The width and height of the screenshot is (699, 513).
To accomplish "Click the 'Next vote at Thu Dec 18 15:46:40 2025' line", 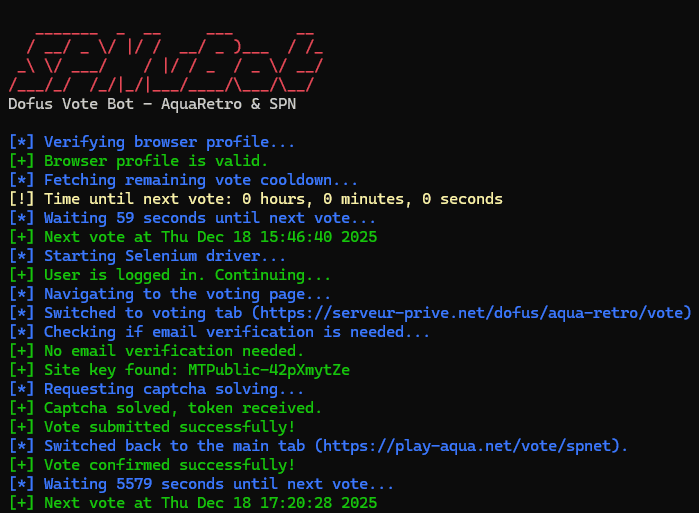I will (x=193, y=237).
